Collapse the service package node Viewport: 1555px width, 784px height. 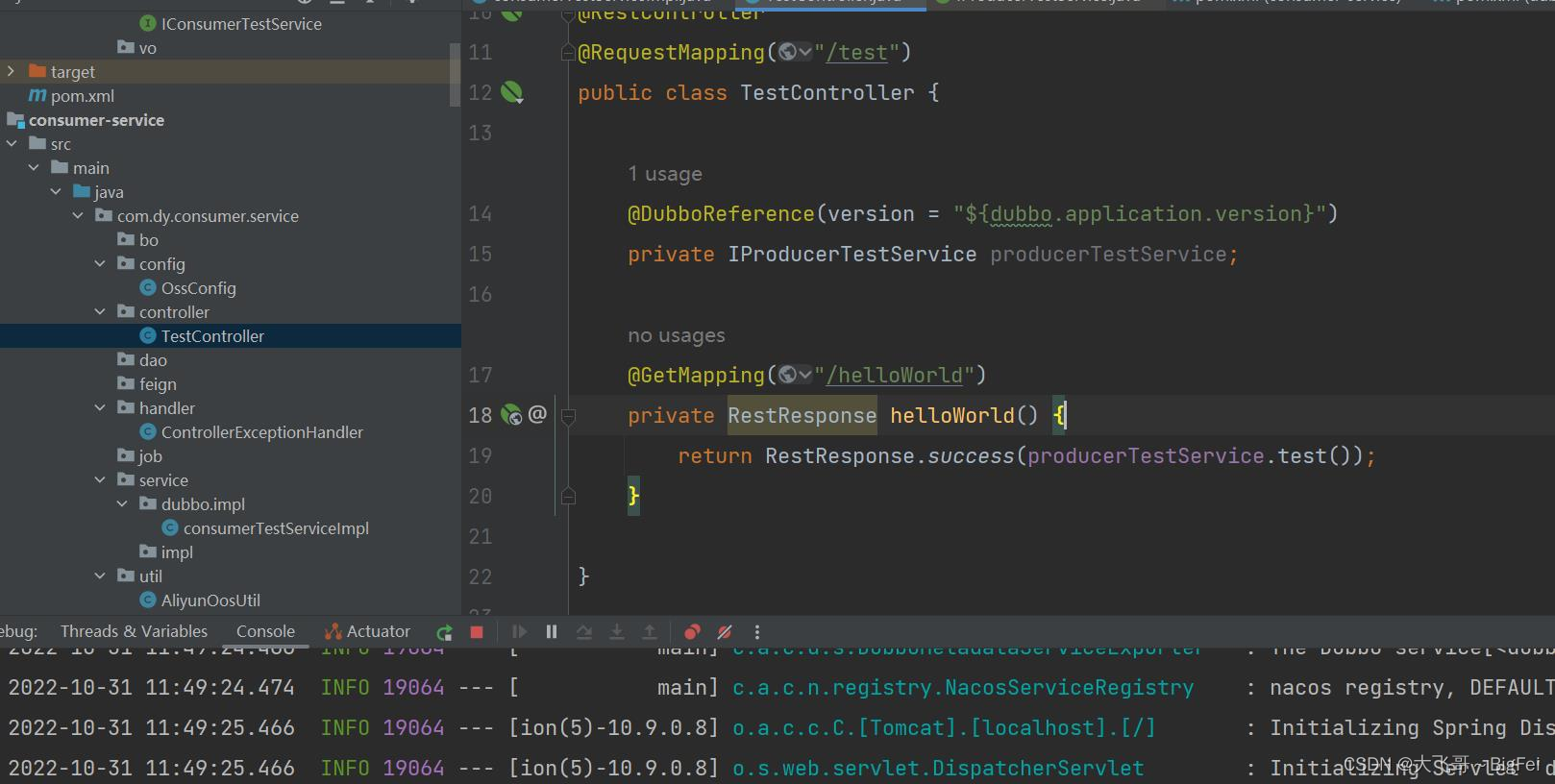[100, 479]
